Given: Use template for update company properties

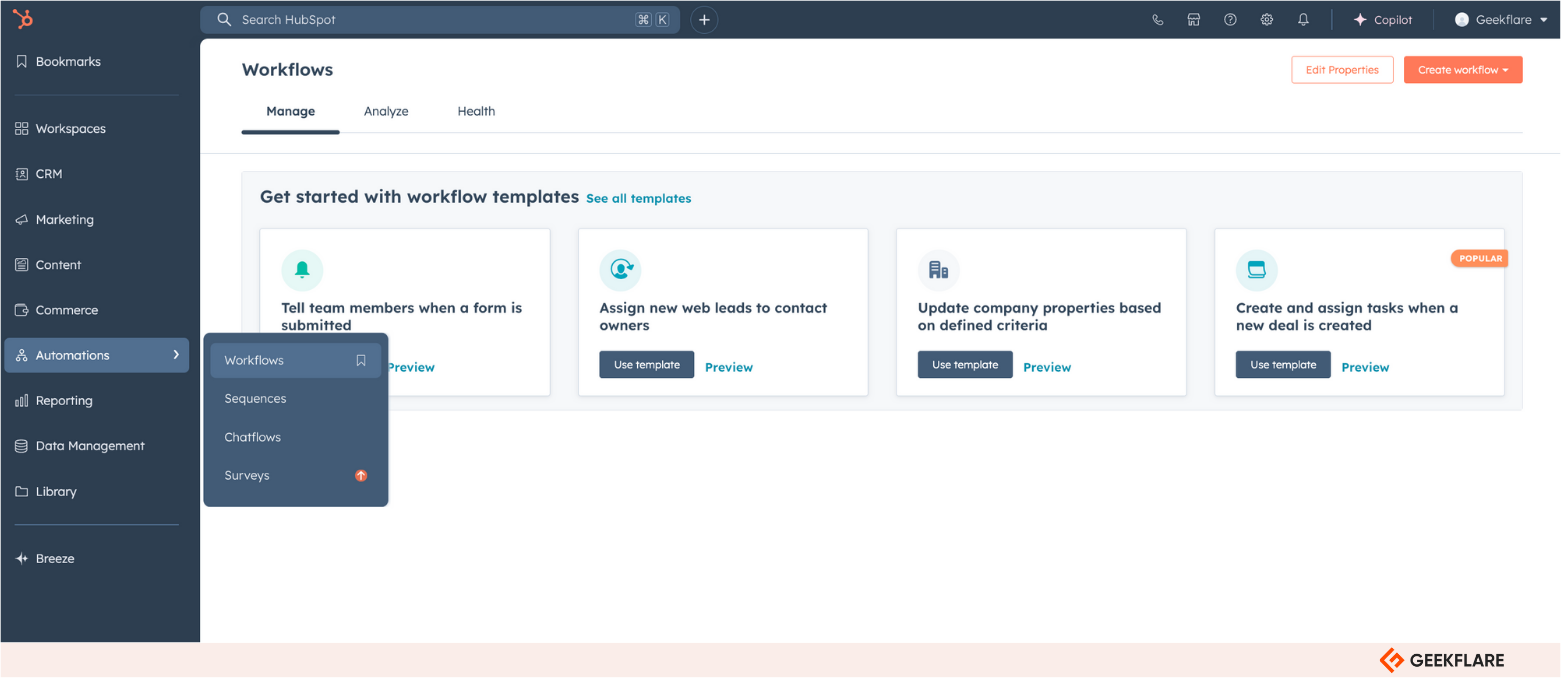Looking at the screenshot, I should tap(965, 365).
